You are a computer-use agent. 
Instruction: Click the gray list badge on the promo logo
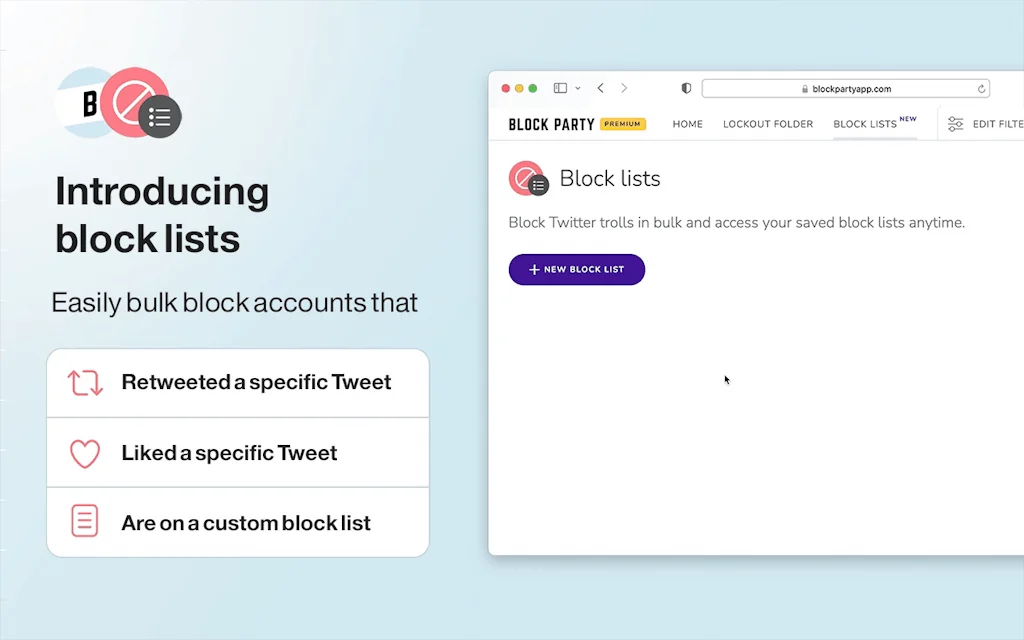(160, 117)
